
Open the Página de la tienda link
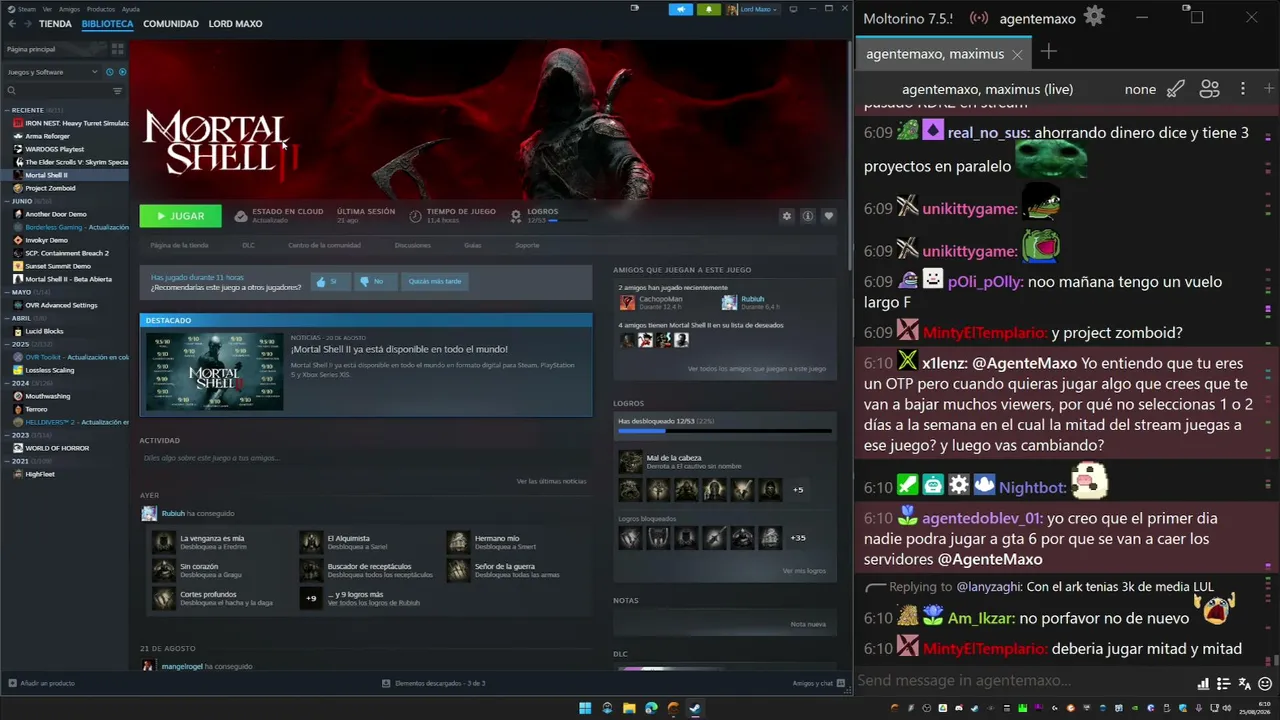[x=179, y=245]
